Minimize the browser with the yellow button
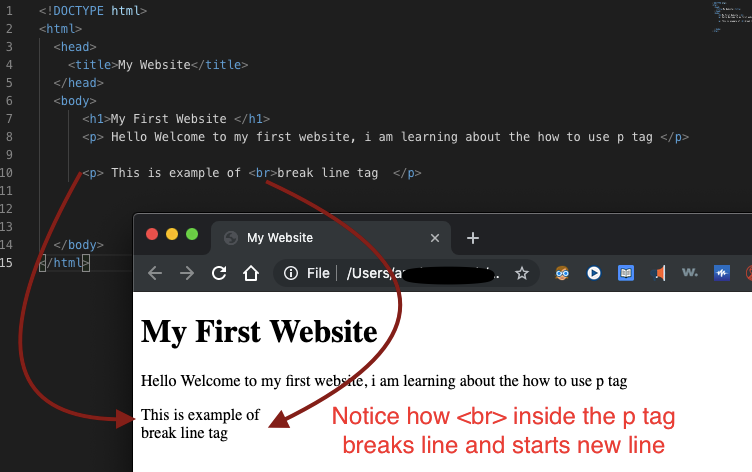Viewport: 752px width, 472px height. click(172, 234)
